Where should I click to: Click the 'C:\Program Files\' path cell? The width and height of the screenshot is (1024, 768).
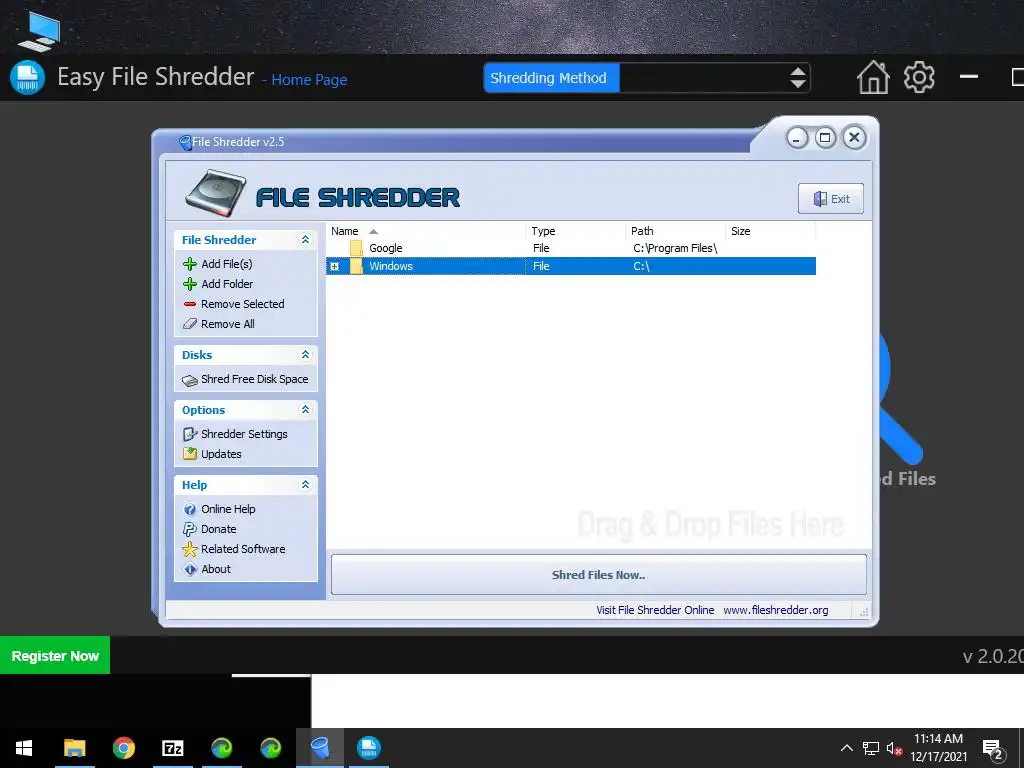[x=675, y=248]
